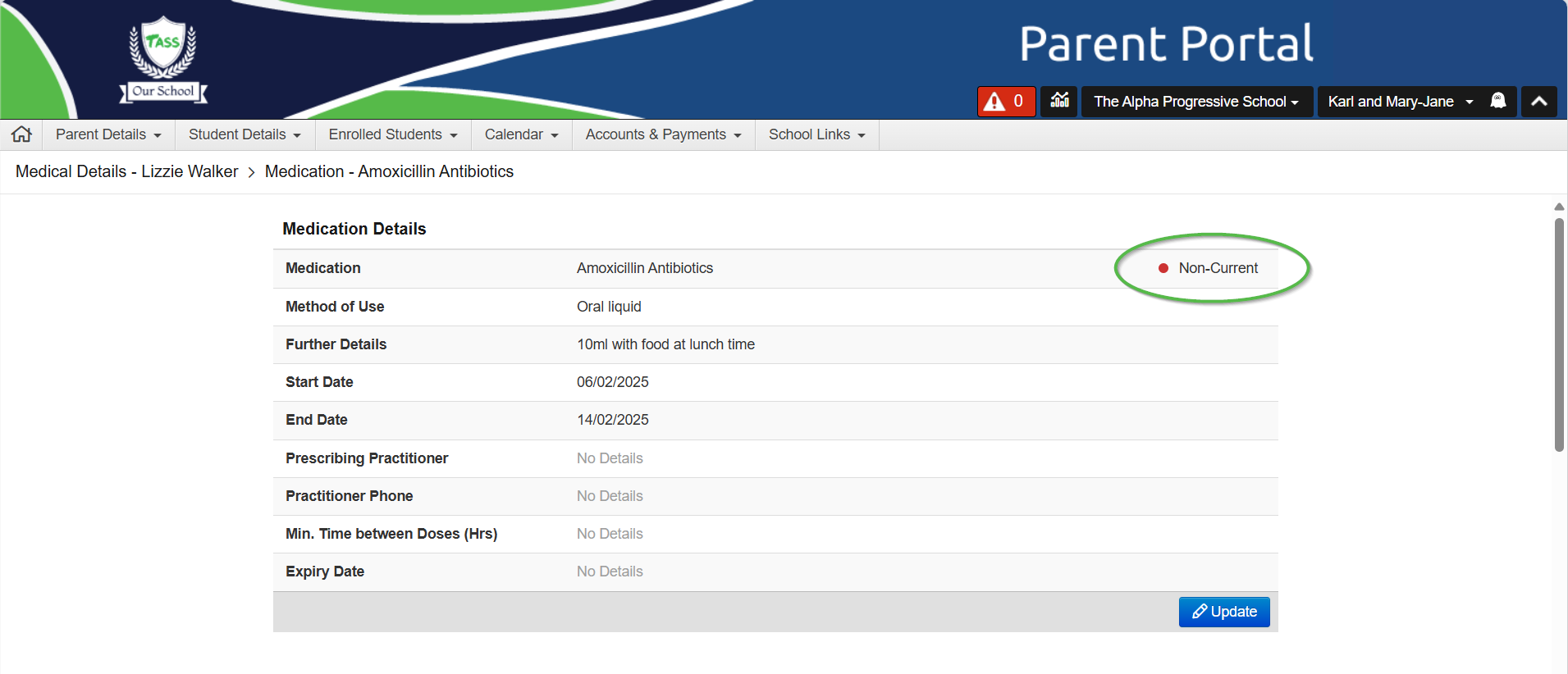Go to Medical Details - Lizzie Walker breadcrumb
The width and height of the screenshot is (1568, 674).
[126, 171]
